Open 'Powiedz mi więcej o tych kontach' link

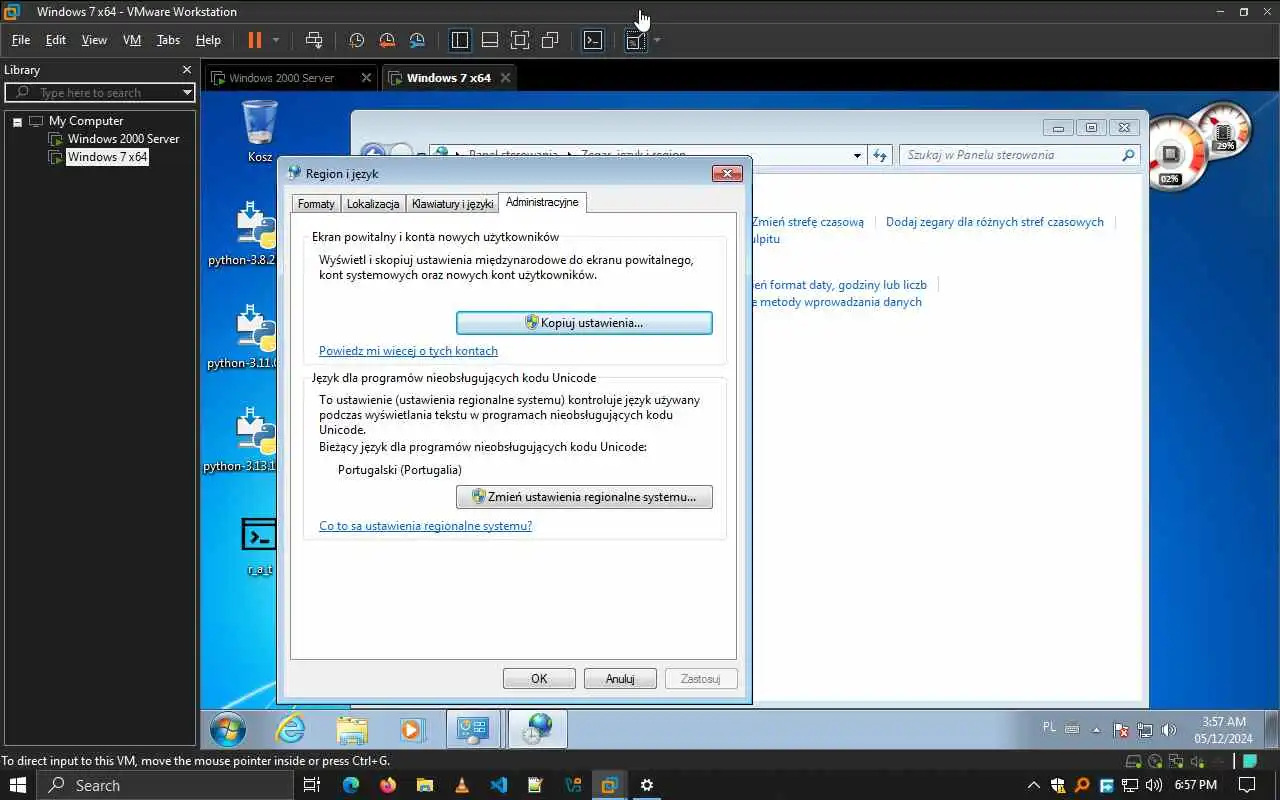[408, 351]
